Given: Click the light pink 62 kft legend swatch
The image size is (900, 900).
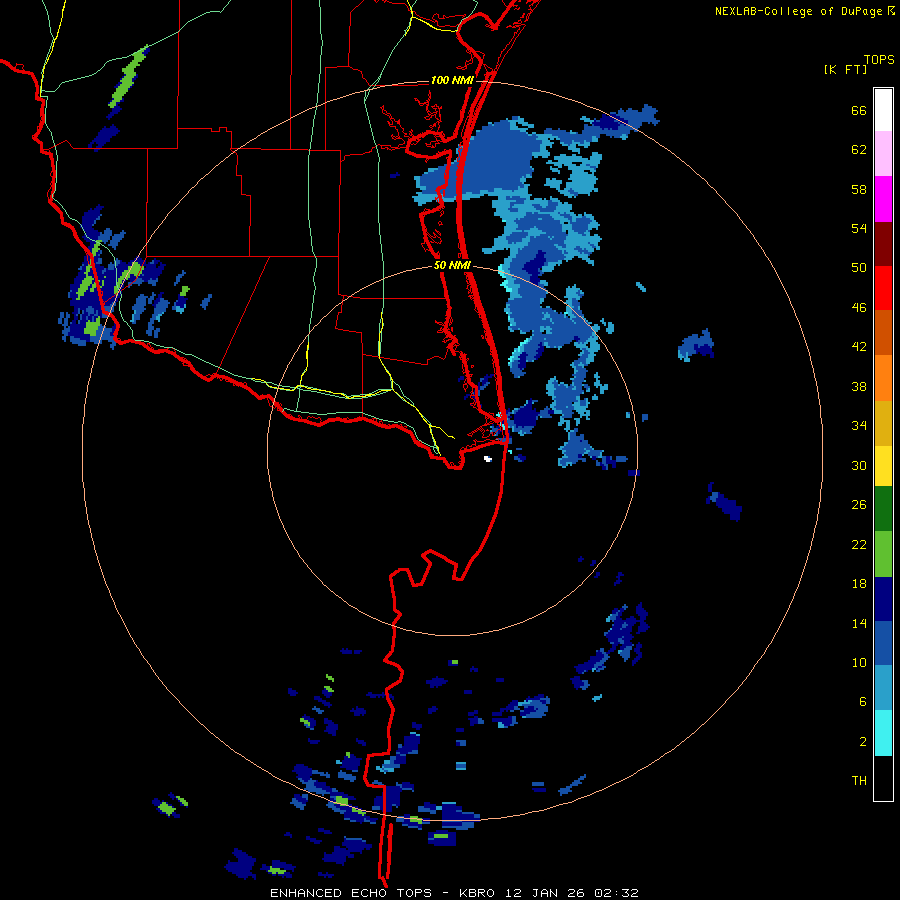Looking at the screenshot, I should [x=883, y=154].
